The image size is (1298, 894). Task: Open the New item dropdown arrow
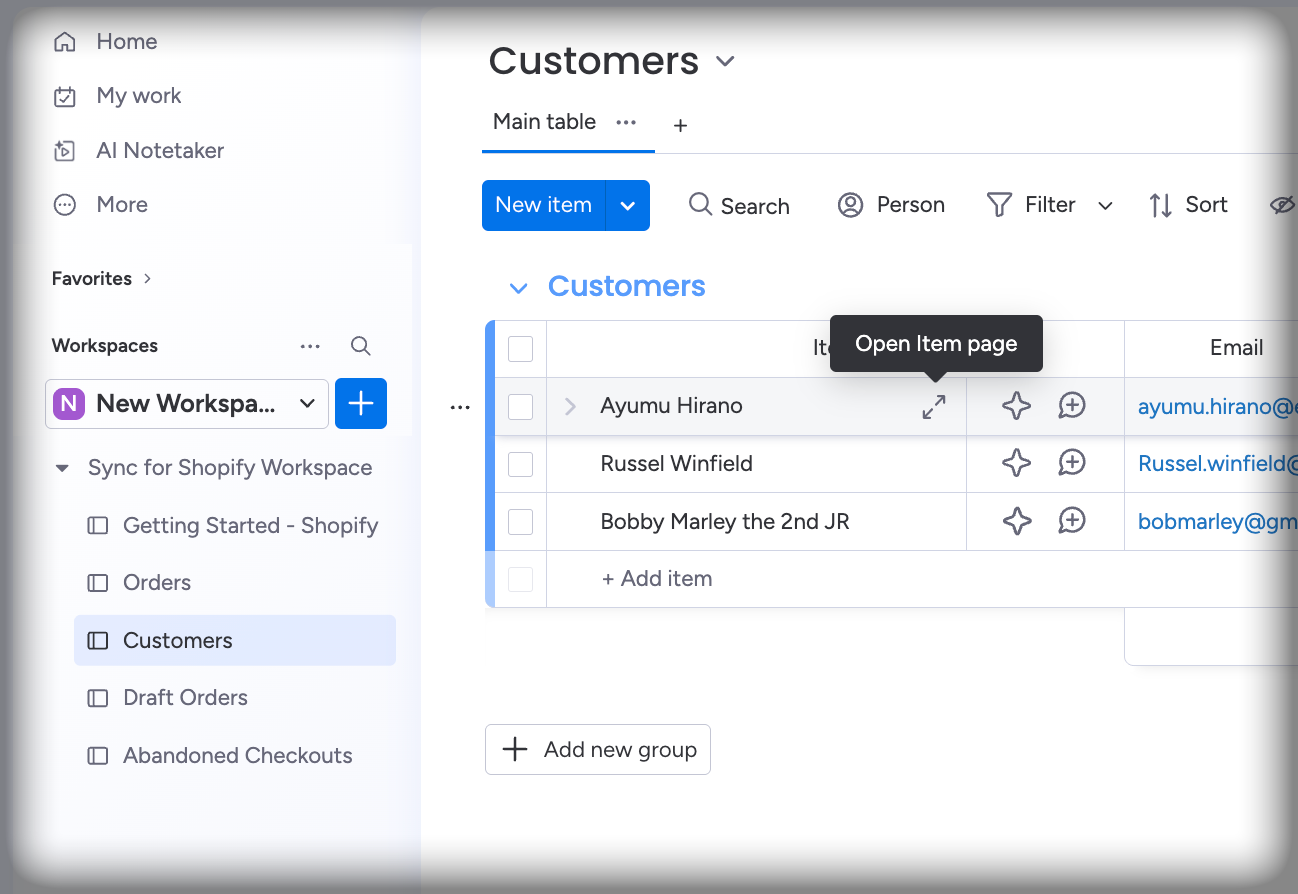tap(628, 205)
